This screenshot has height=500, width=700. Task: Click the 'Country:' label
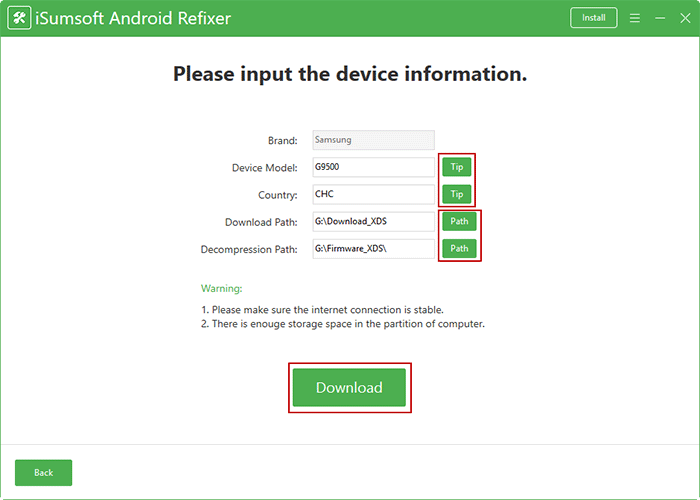click(x=278, y=195)
